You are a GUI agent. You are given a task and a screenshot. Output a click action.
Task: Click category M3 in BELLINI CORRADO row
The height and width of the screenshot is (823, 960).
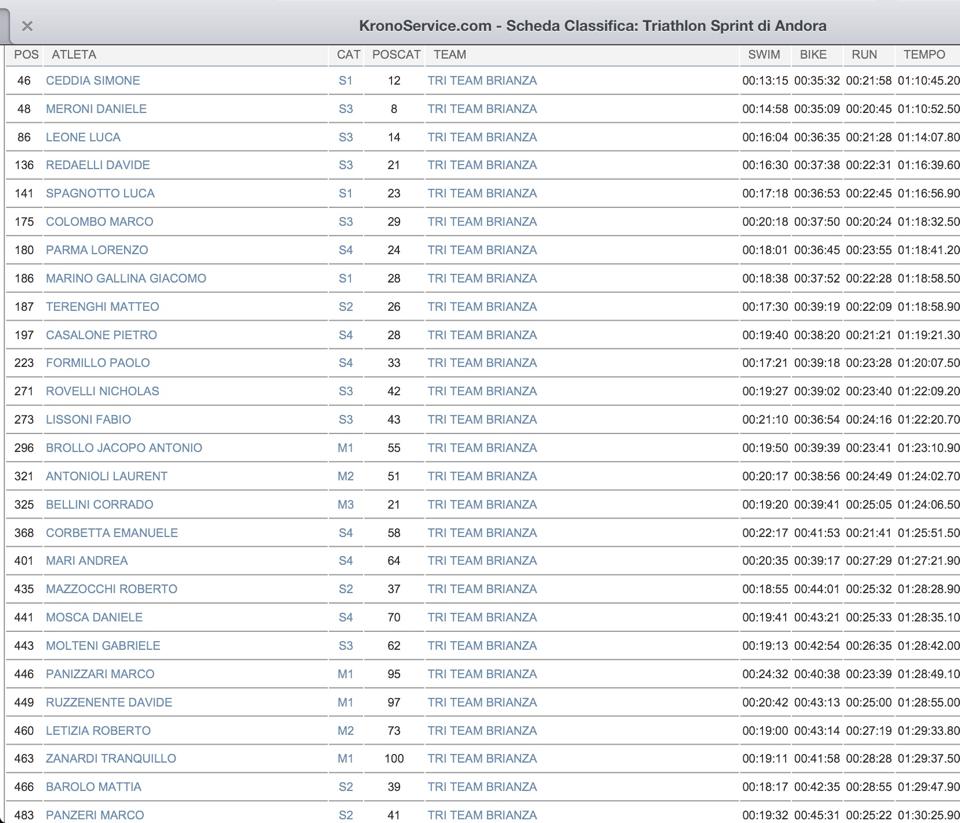pyautogui.click(x=345, y=505)
